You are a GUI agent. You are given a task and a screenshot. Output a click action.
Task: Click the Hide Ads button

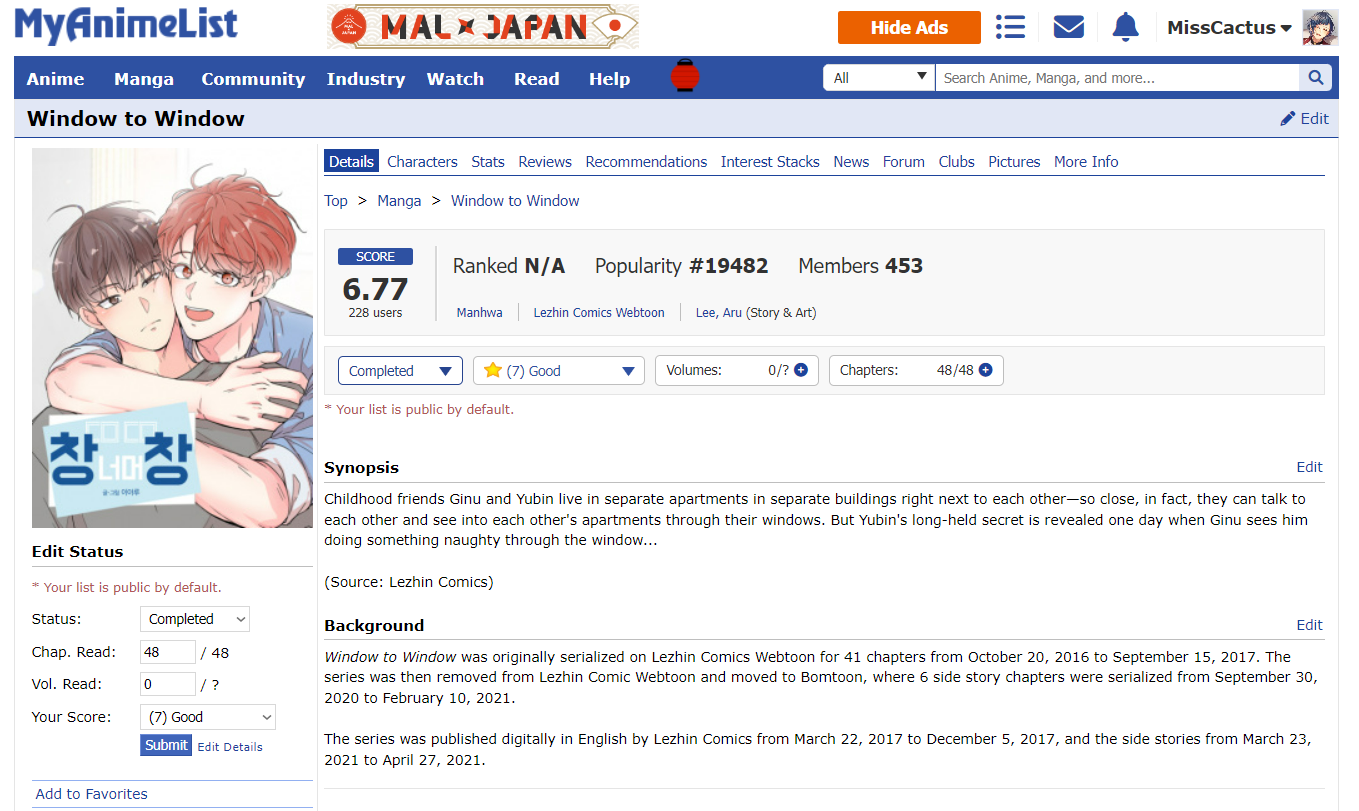coord(909,27)
